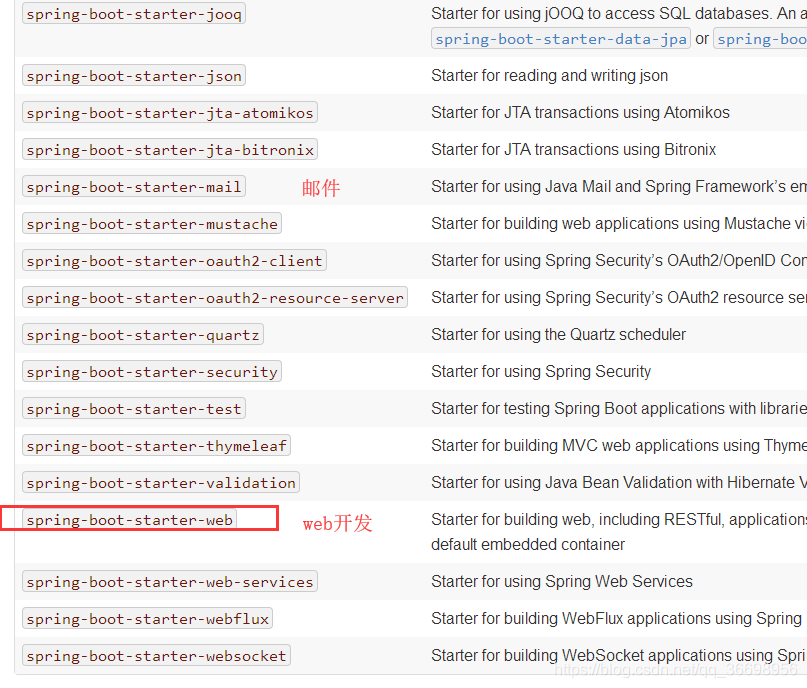Click 'Starter for reading and writing json' description
Image resolution: width=807 pixels, height=688 pixels.
(x=550, y=76)
